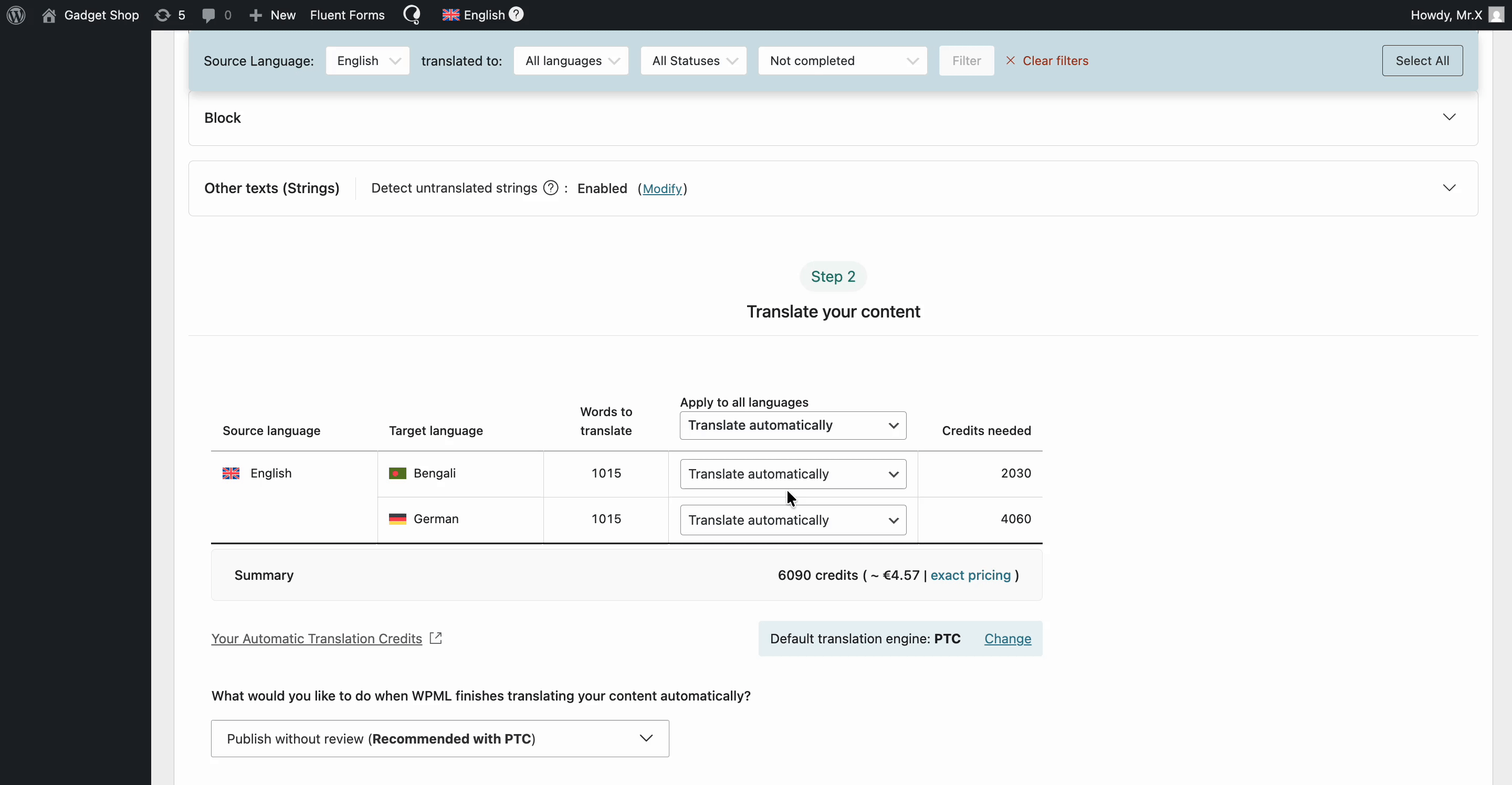The width and height of the screenshot is (1512, 785).
Task: Open help icon beside Detect untranslated strings
Action: coord(551,187)
